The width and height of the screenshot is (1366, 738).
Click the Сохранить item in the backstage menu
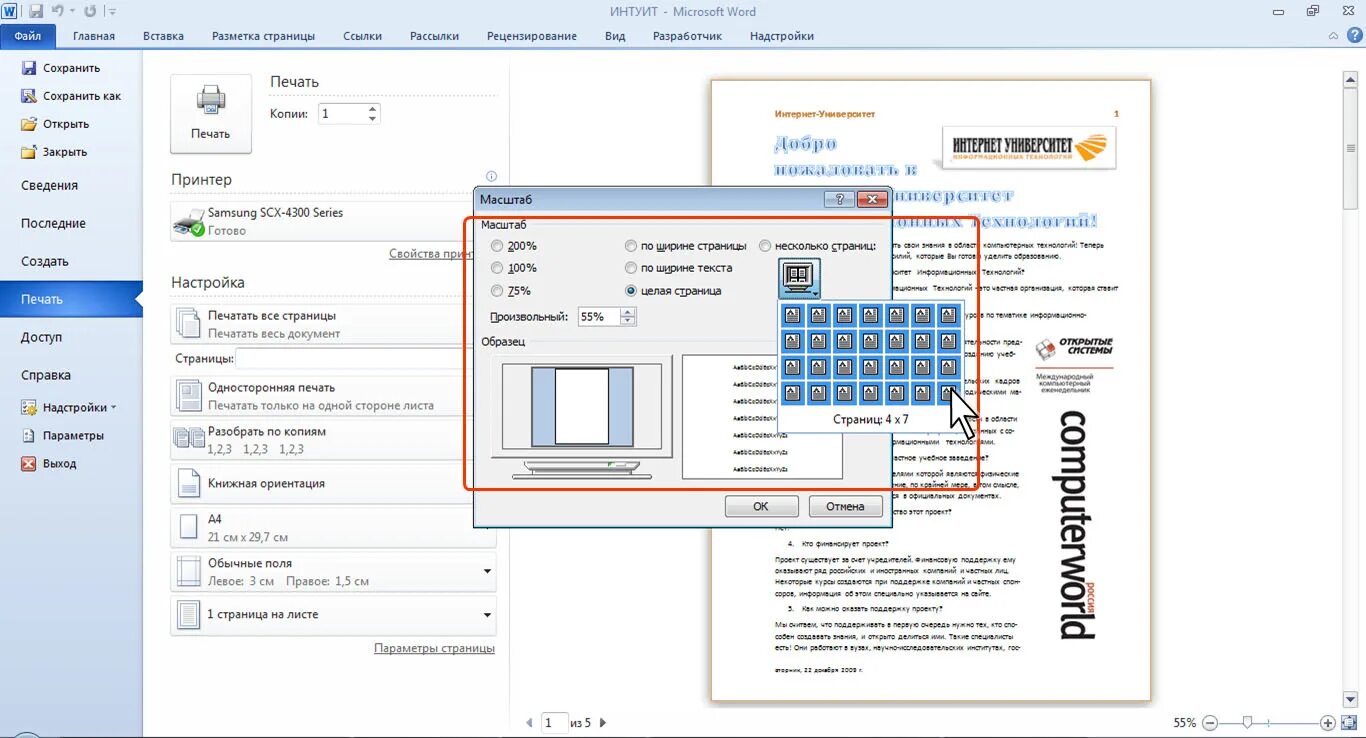[61, 68]
